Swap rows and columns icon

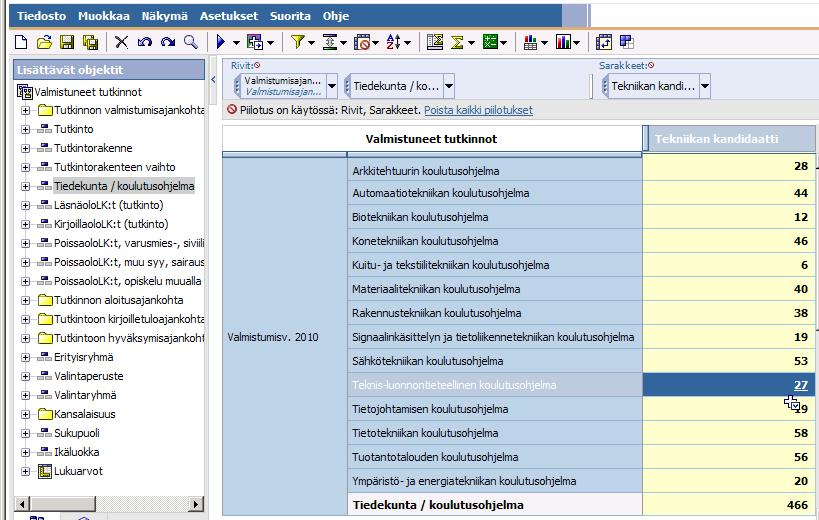[x=604, y=42]
